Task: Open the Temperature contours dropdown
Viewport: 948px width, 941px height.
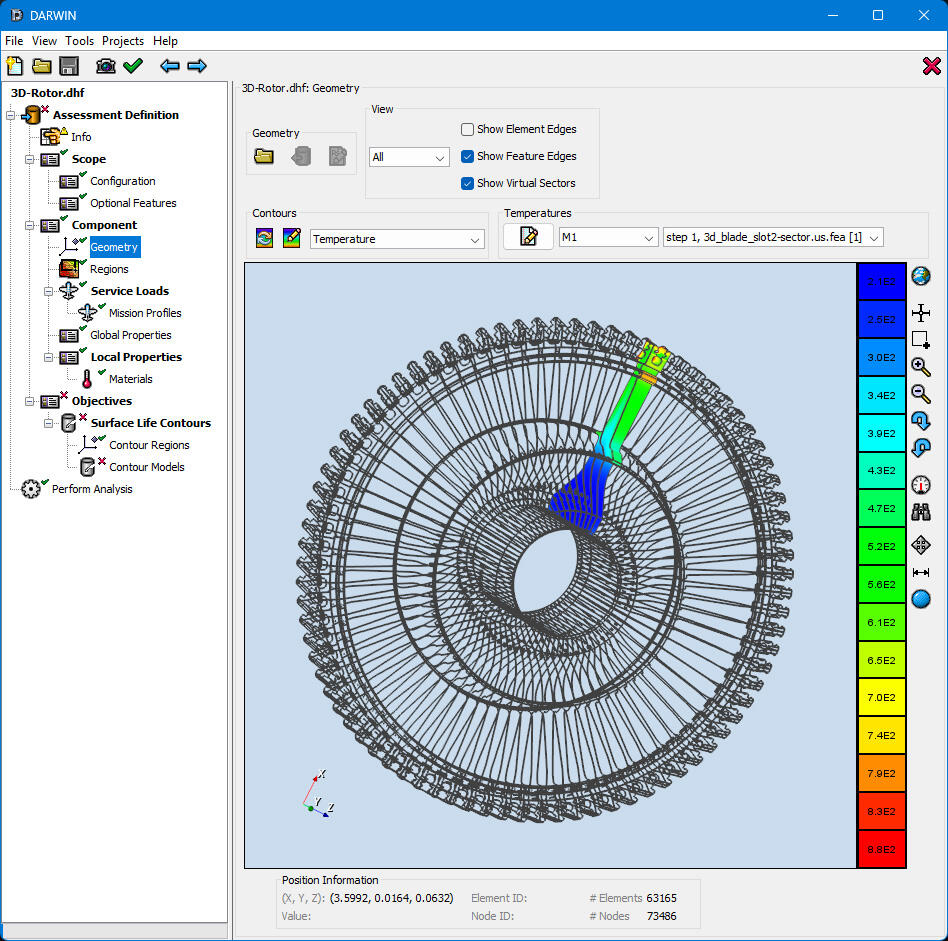Action: coord(397,239)
